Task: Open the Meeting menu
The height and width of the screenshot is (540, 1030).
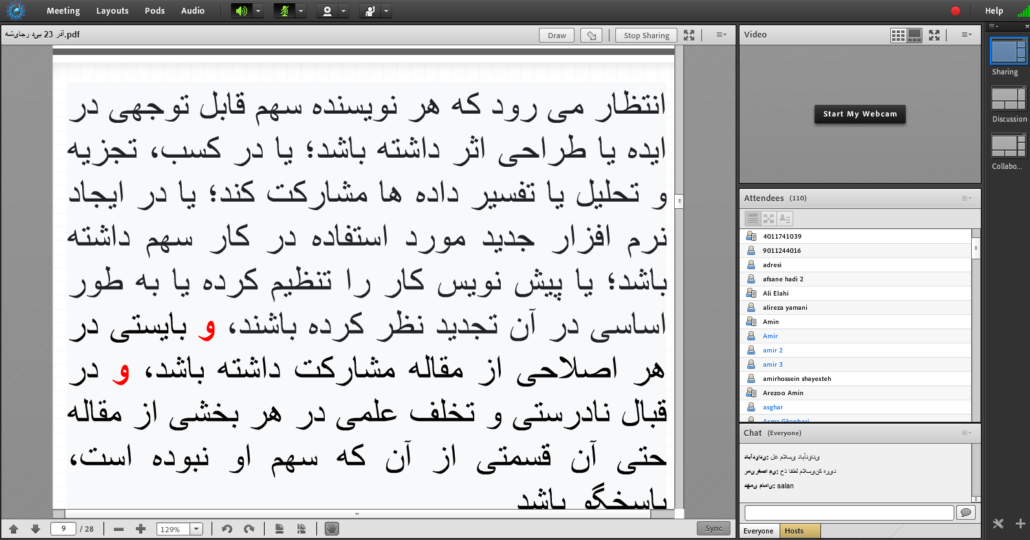Action: pyautogui.click(x=63, y=11)
